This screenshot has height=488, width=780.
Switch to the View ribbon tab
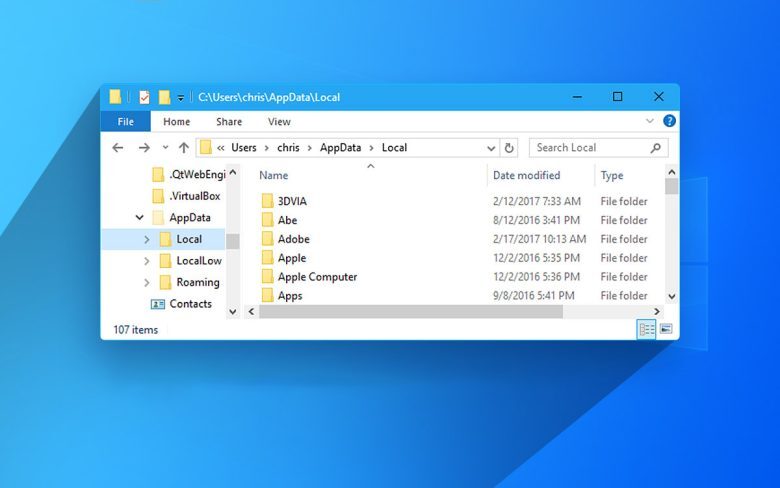point(279,122)
